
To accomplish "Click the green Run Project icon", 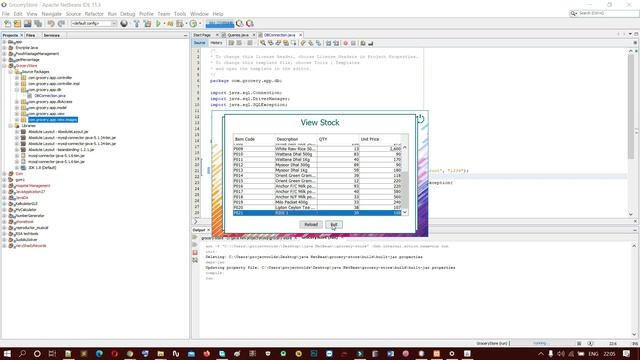I will (158, 24).
